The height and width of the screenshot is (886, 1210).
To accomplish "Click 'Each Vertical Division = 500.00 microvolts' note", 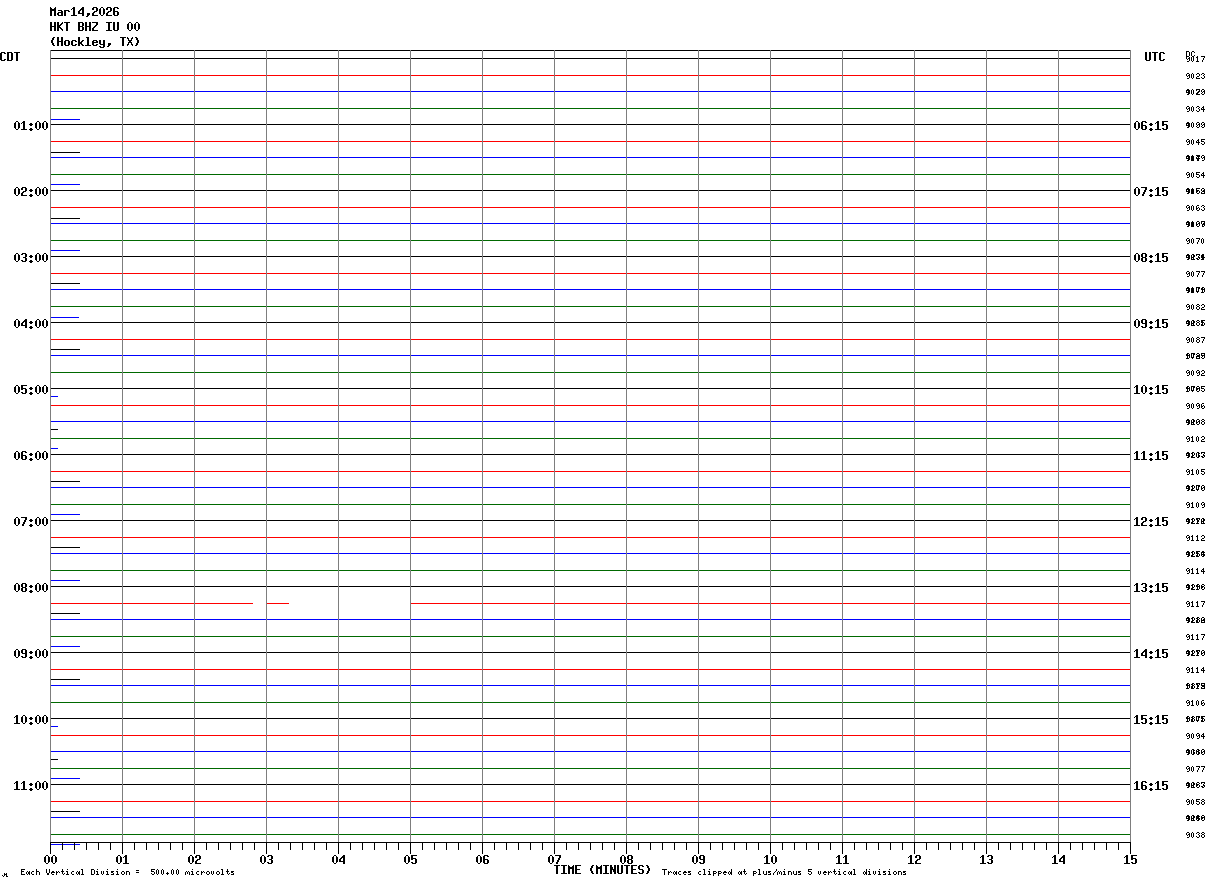I will tap(127, 873).
